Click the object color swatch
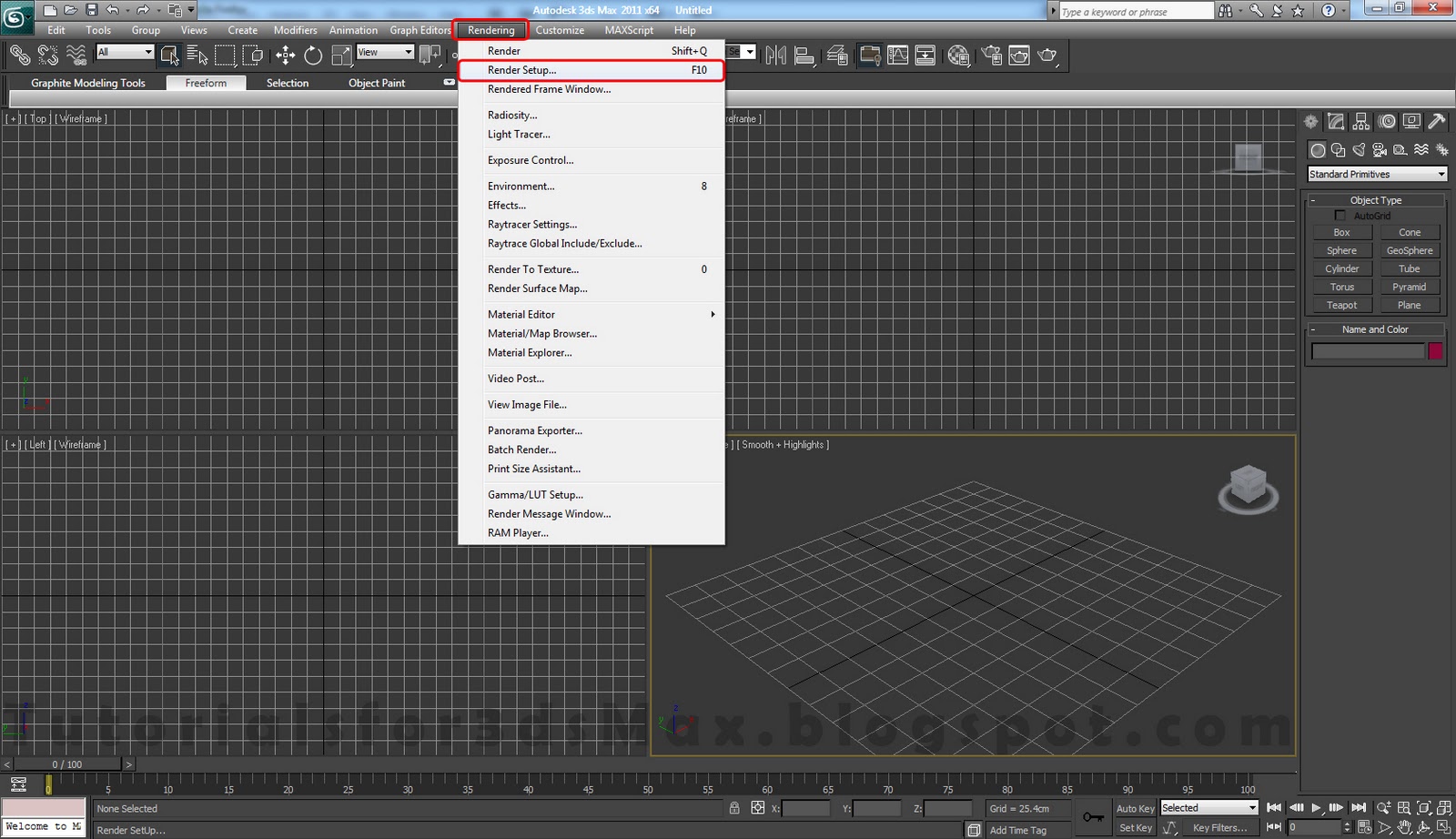The image size is (1456, 839). click(x=1435, y=351)
